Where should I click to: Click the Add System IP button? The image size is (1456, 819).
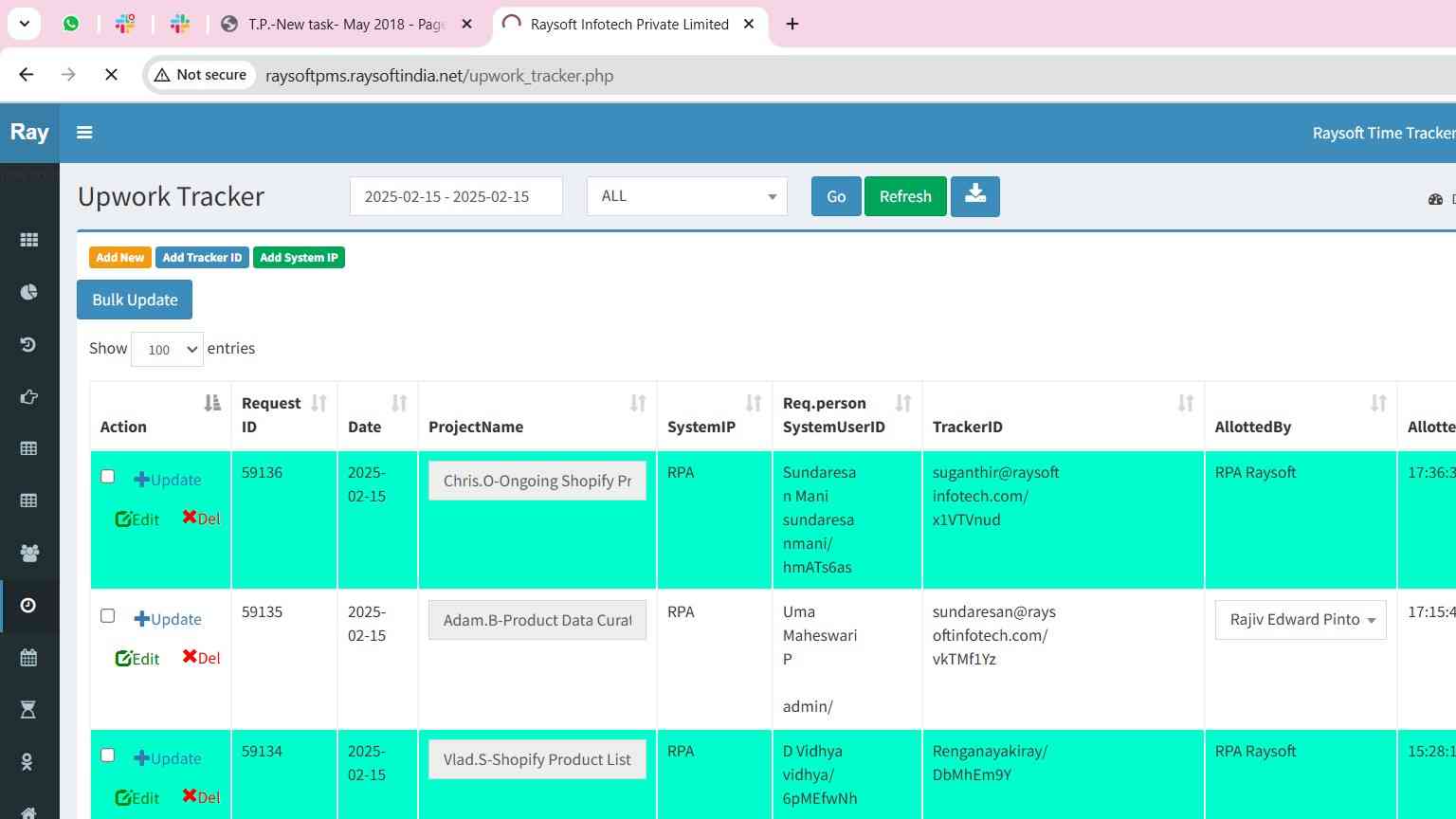click(299, 258)
